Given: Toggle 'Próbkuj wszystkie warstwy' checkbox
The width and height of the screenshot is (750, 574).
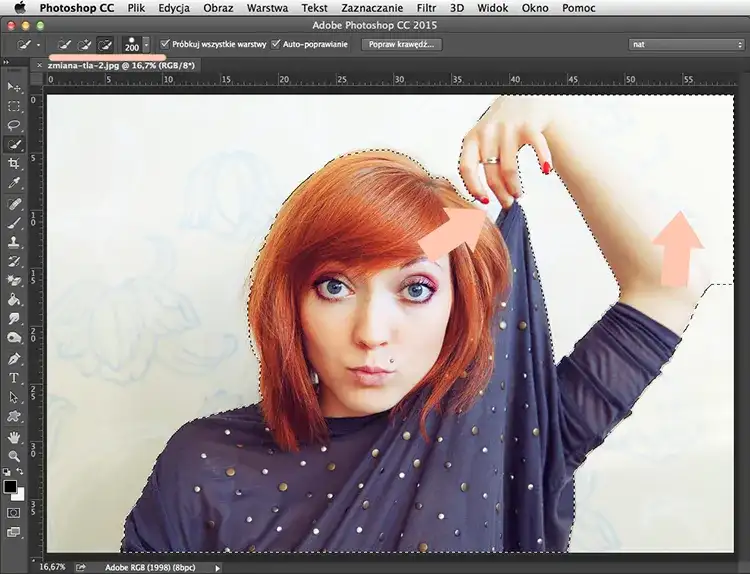Looking at the screenshot, I should click(166, 45).
